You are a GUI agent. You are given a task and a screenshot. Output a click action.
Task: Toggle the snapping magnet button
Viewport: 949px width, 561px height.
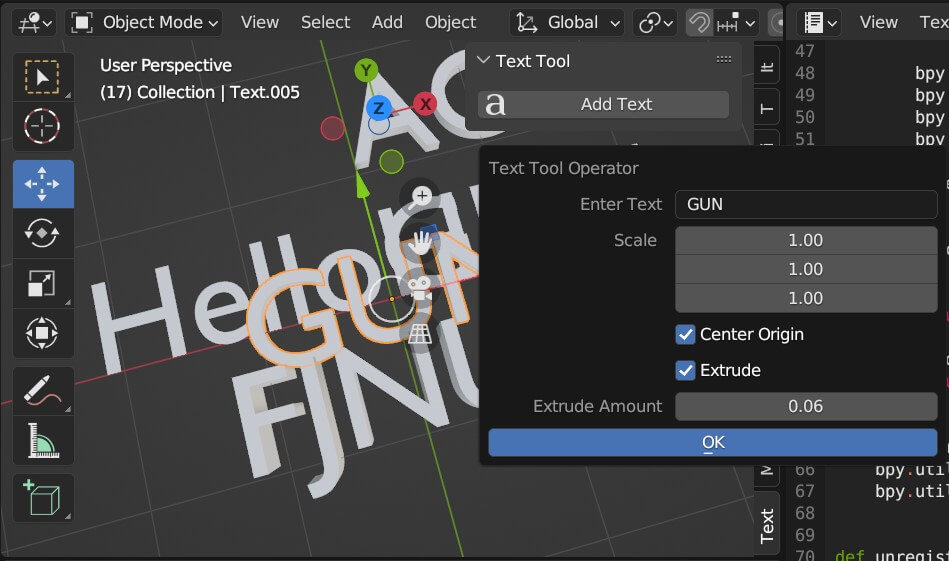[701, 22]
